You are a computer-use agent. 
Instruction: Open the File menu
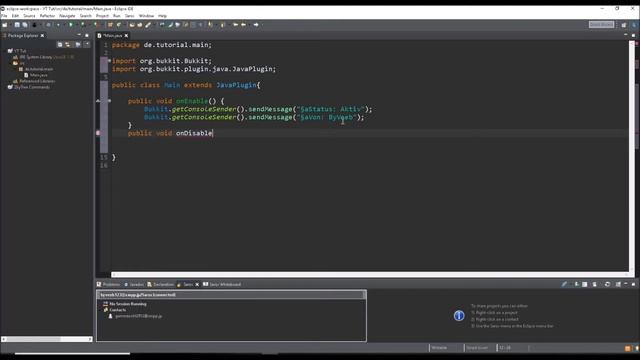4,16
